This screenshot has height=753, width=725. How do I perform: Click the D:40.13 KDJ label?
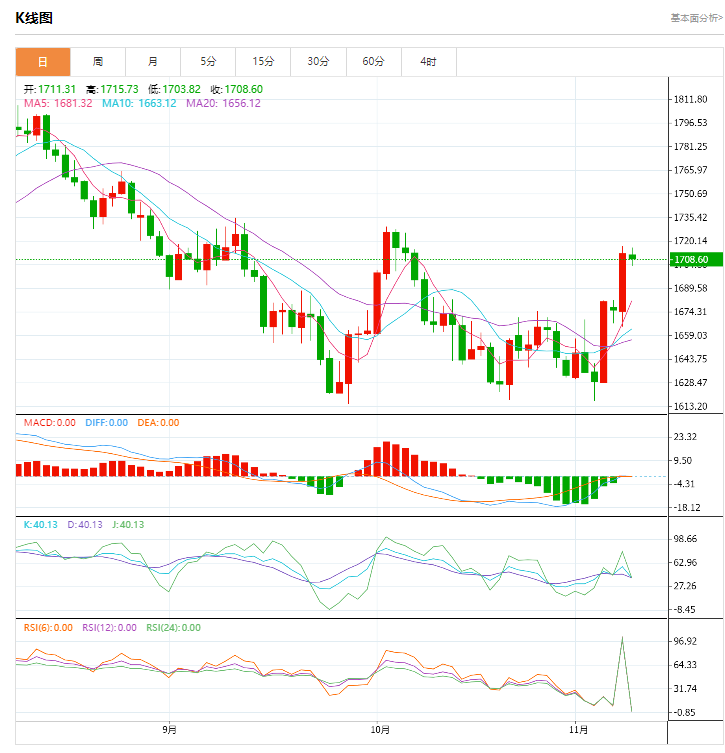click(85, 525)
